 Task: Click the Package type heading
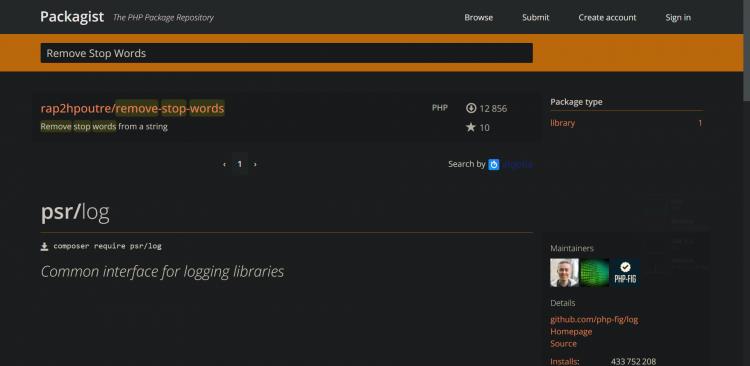pos(576,102)
